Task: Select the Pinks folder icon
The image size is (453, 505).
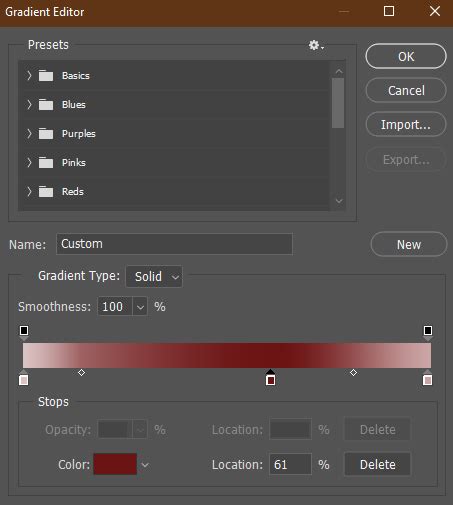Action: pos(46,163)
